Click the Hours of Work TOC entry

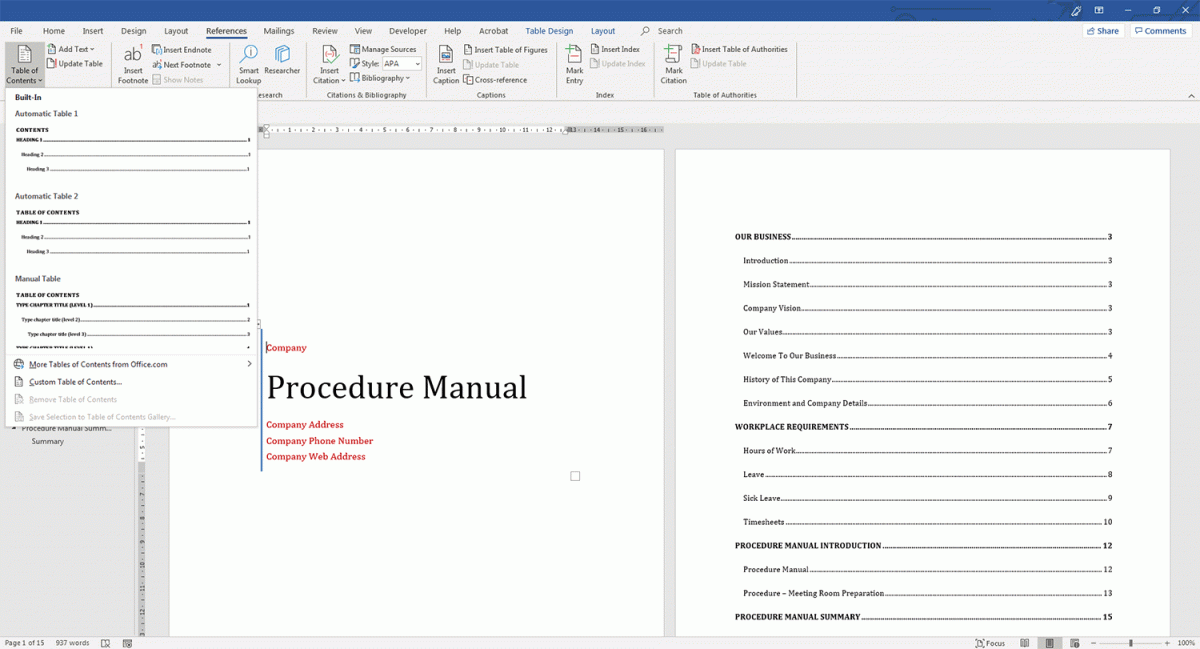click(x=927, y=451)
